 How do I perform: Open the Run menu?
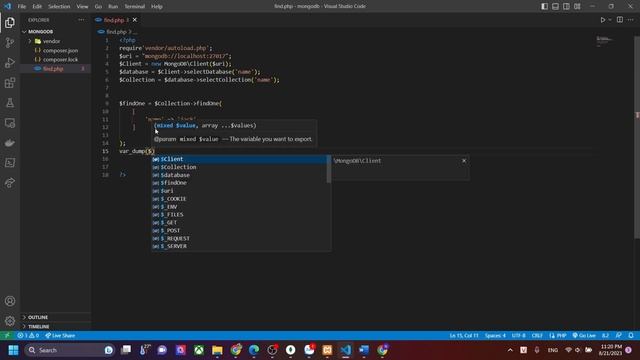[x=113, y=7]
